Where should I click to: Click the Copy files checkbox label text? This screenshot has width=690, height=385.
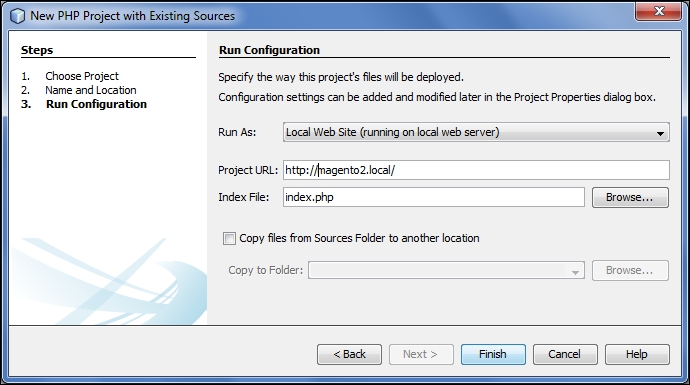pyautogui.click(x=359, y=238)
